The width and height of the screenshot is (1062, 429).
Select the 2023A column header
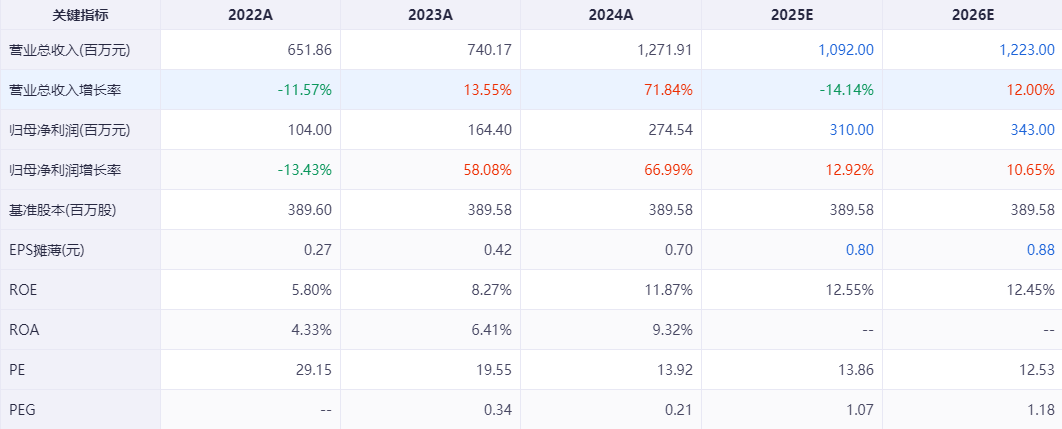(430, 15)
